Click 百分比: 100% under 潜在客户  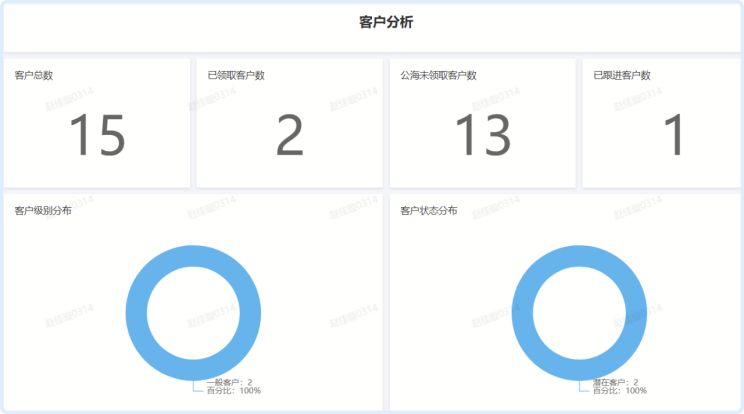pyautogui.click(x=619, y=391)
